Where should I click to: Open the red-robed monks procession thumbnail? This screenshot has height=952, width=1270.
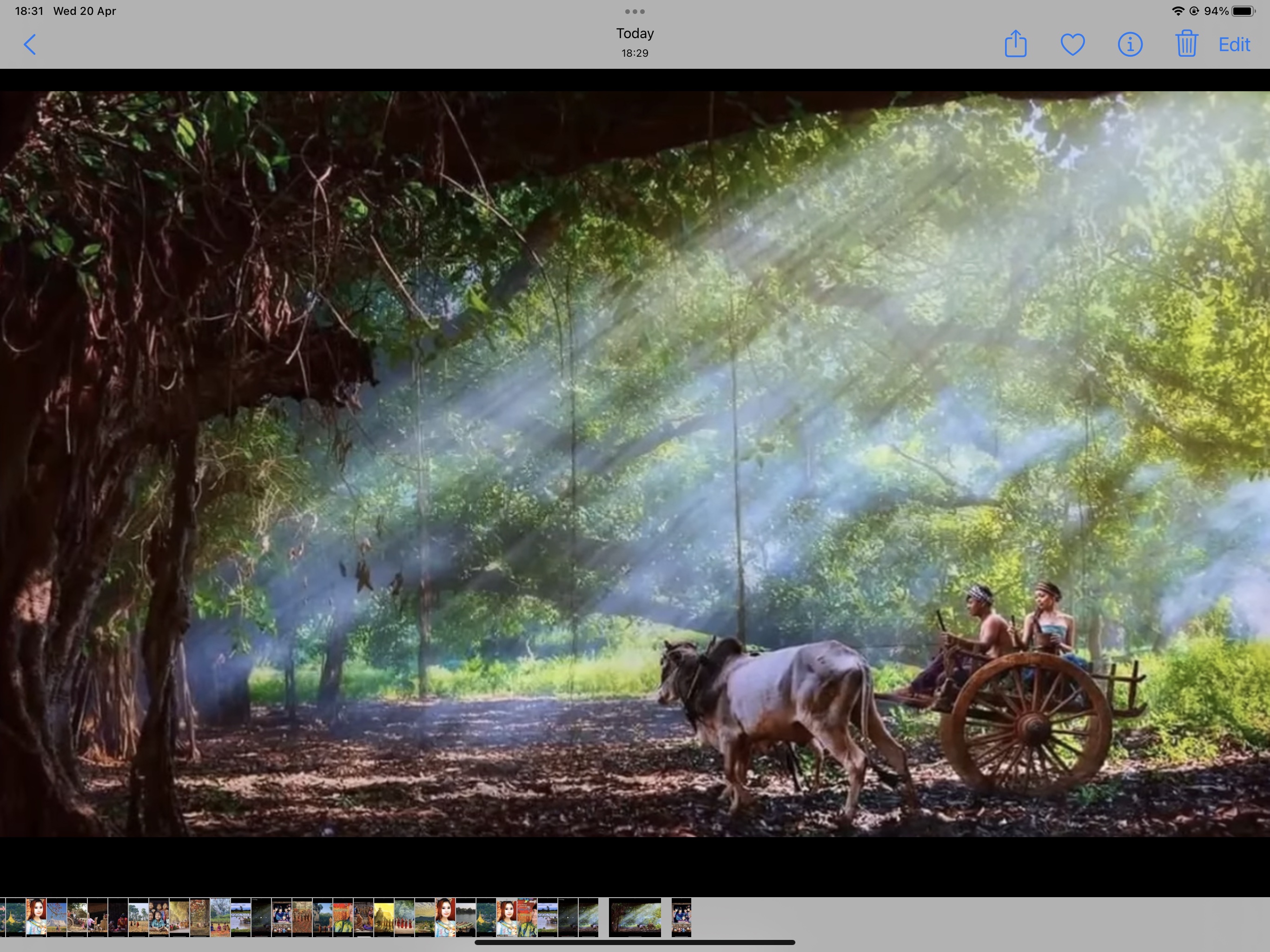click(404, 918)
